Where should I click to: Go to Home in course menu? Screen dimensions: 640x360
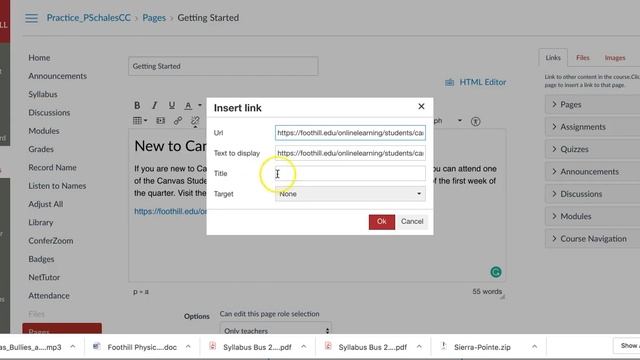pos(39,58)
